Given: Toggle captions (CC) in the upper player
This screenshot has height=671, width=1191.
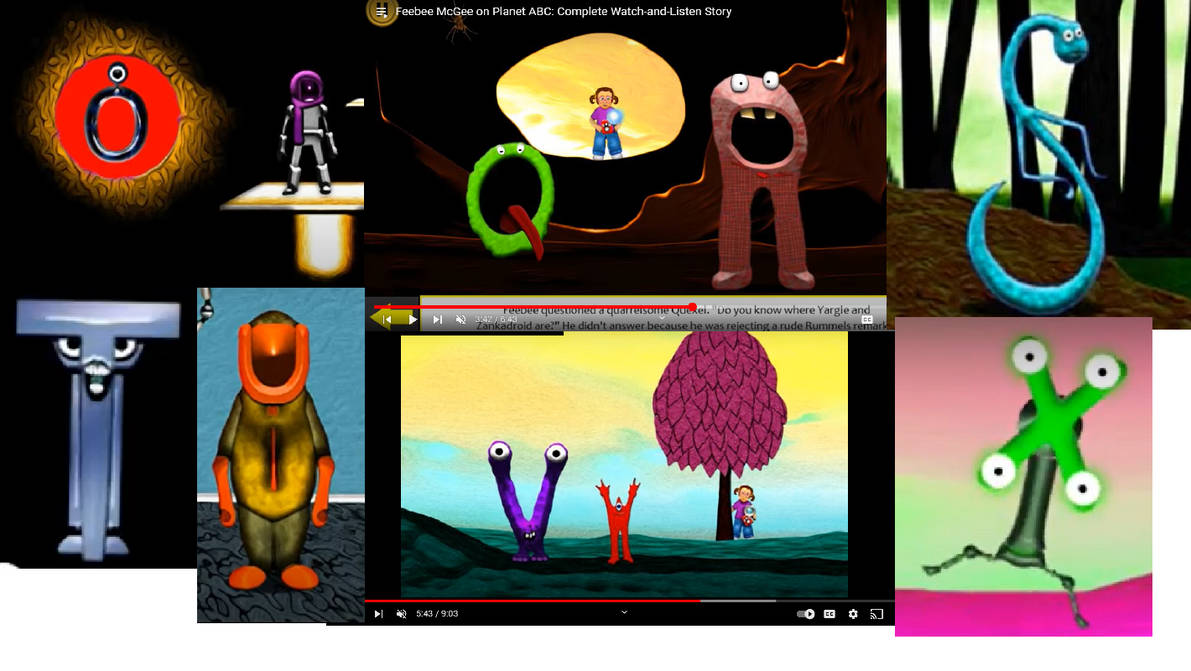Looking at the screenshot, I should 867,320.
